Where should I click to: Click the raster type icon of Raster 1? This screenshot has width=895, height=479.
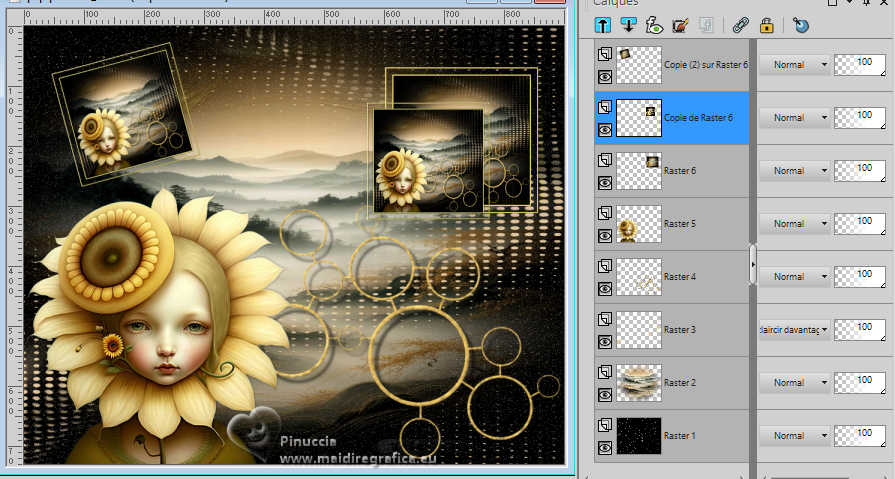(604, 425)
